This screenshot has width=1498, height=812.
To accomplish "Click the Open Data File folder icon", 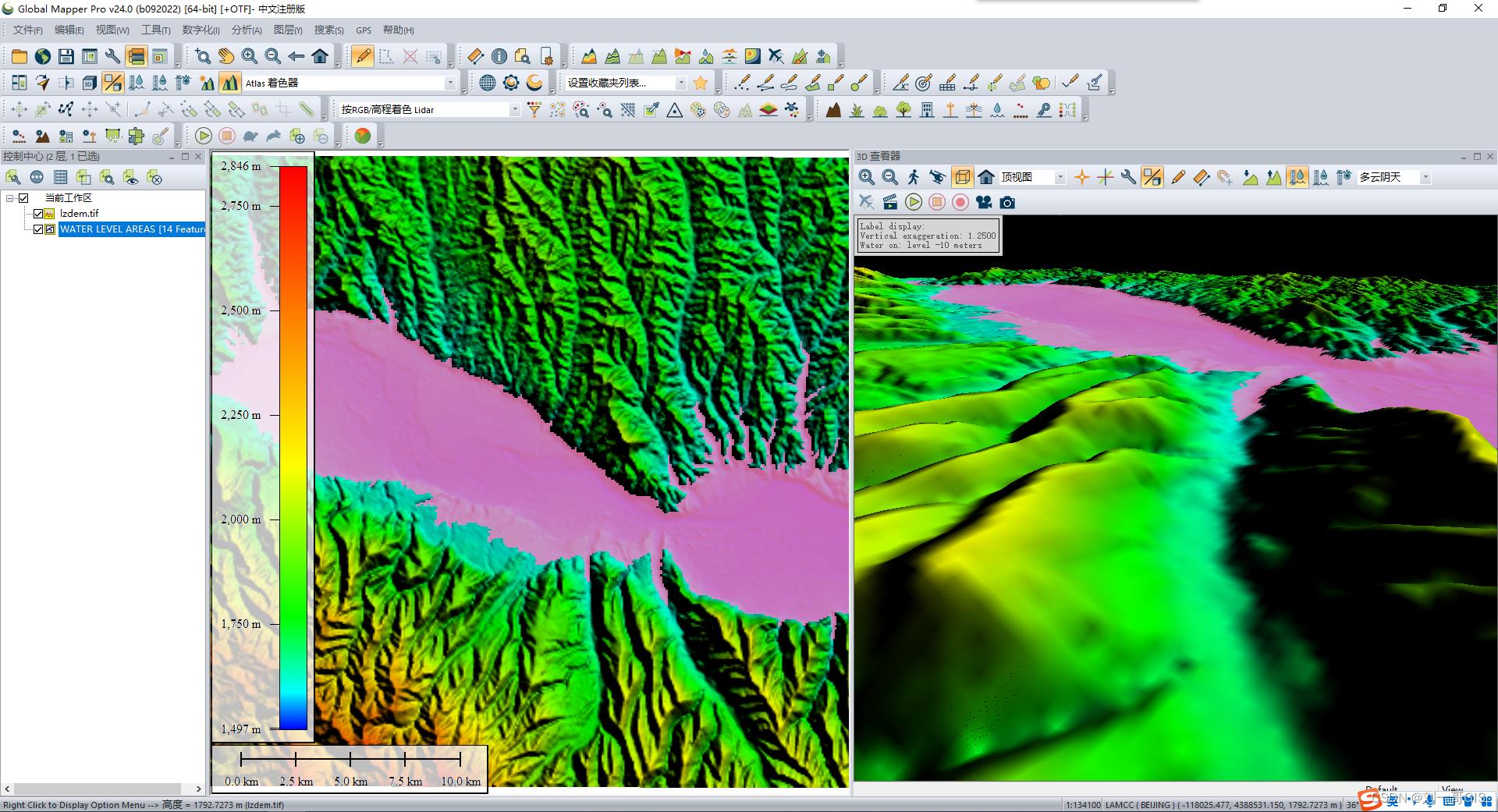I will 20,56.
